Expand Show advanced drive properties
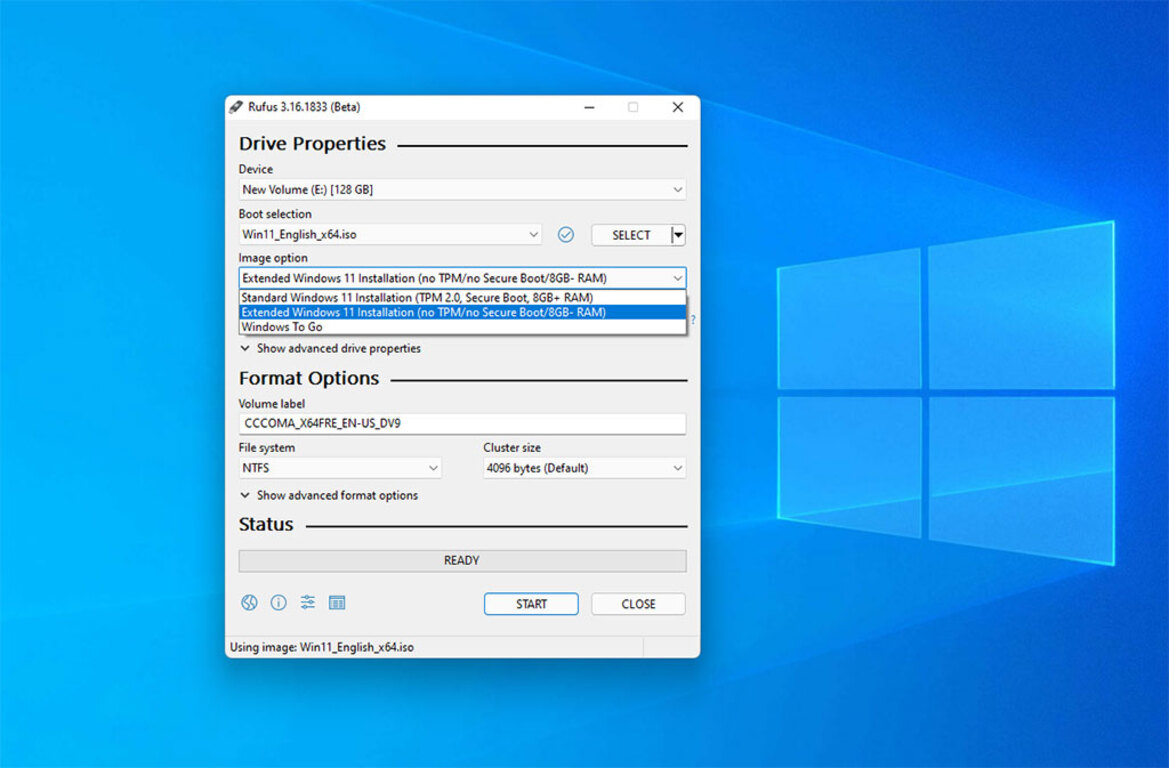Viewport: 1169px width, 768px height. coord(330,348)
